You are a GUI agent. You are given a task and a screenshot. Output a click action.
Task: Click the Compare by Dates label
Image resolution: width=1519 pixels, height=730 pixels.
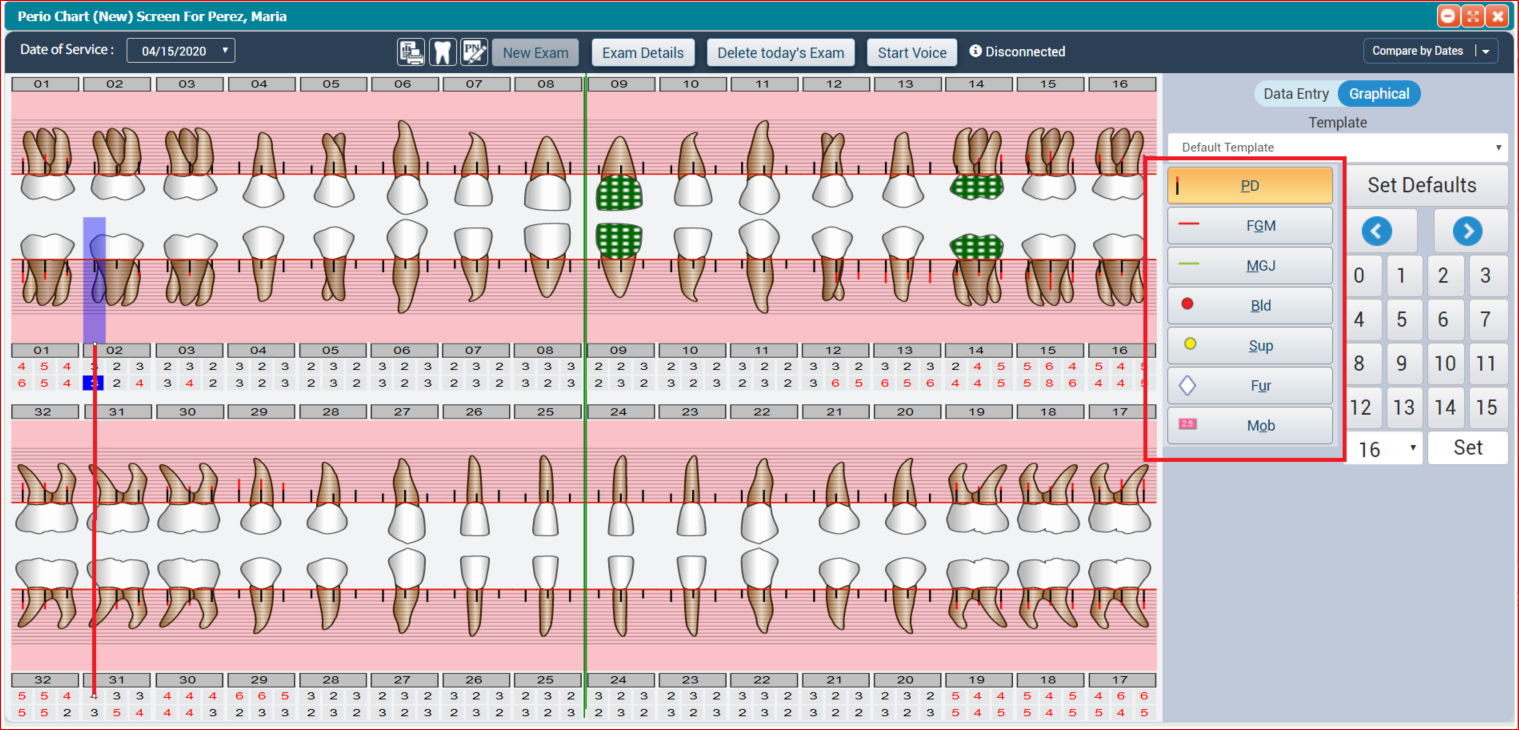click(1417, 51)
